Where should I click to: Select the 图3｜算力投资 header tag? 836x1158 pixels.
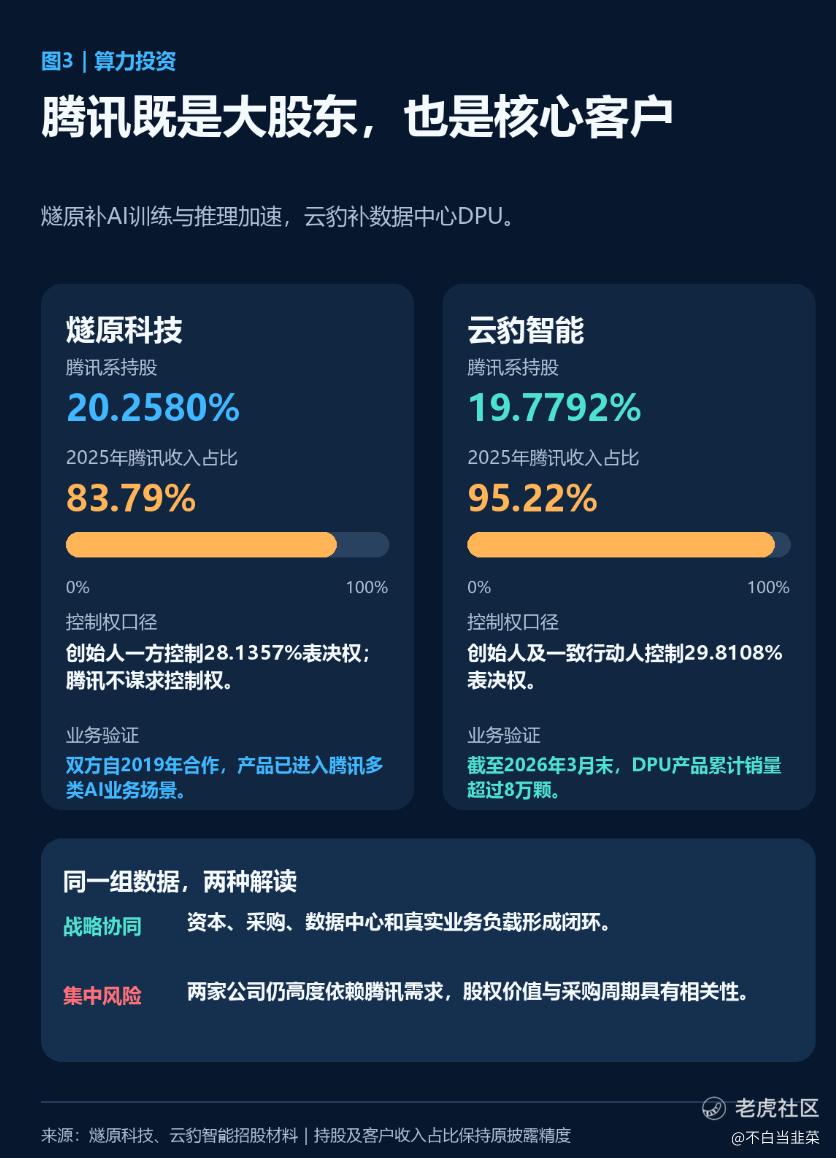click(109, 61)
